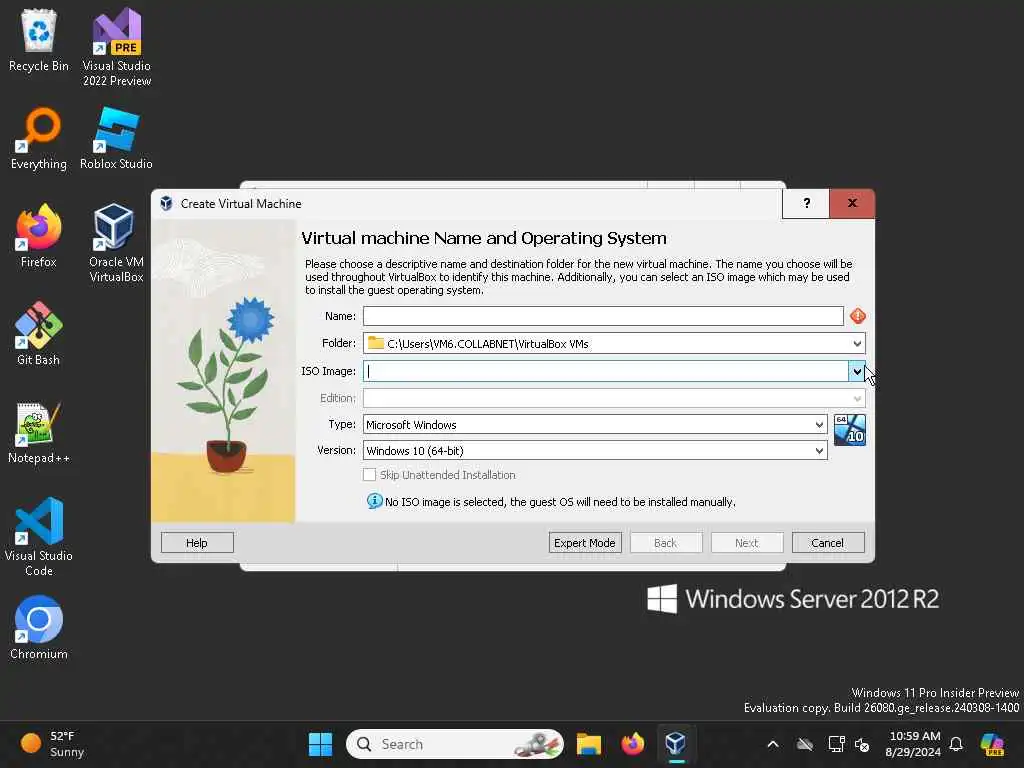Open the Type dropdown showing Microsoft Windows
This screenshot has width=1024, height=768.
[x=595, y=424]
